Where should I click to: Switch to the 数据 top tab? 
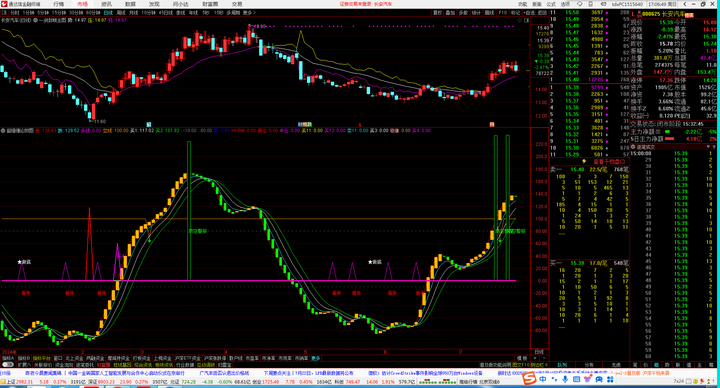(130, 4)
